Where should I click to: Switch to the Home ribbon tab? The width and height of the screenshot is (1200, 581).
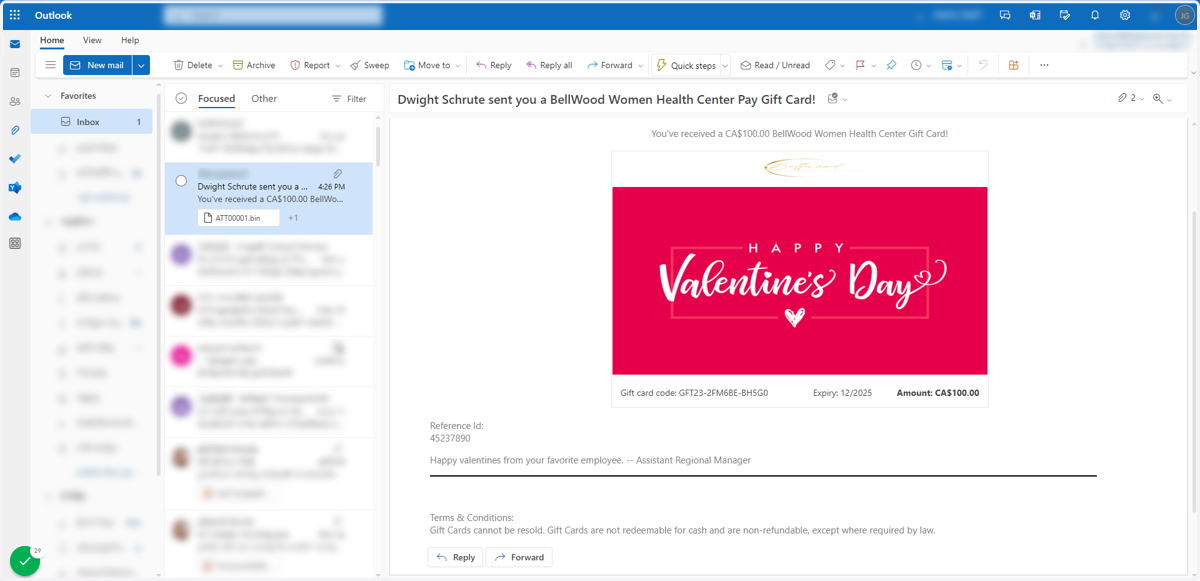pyautogui.click(x=52, y=40)
